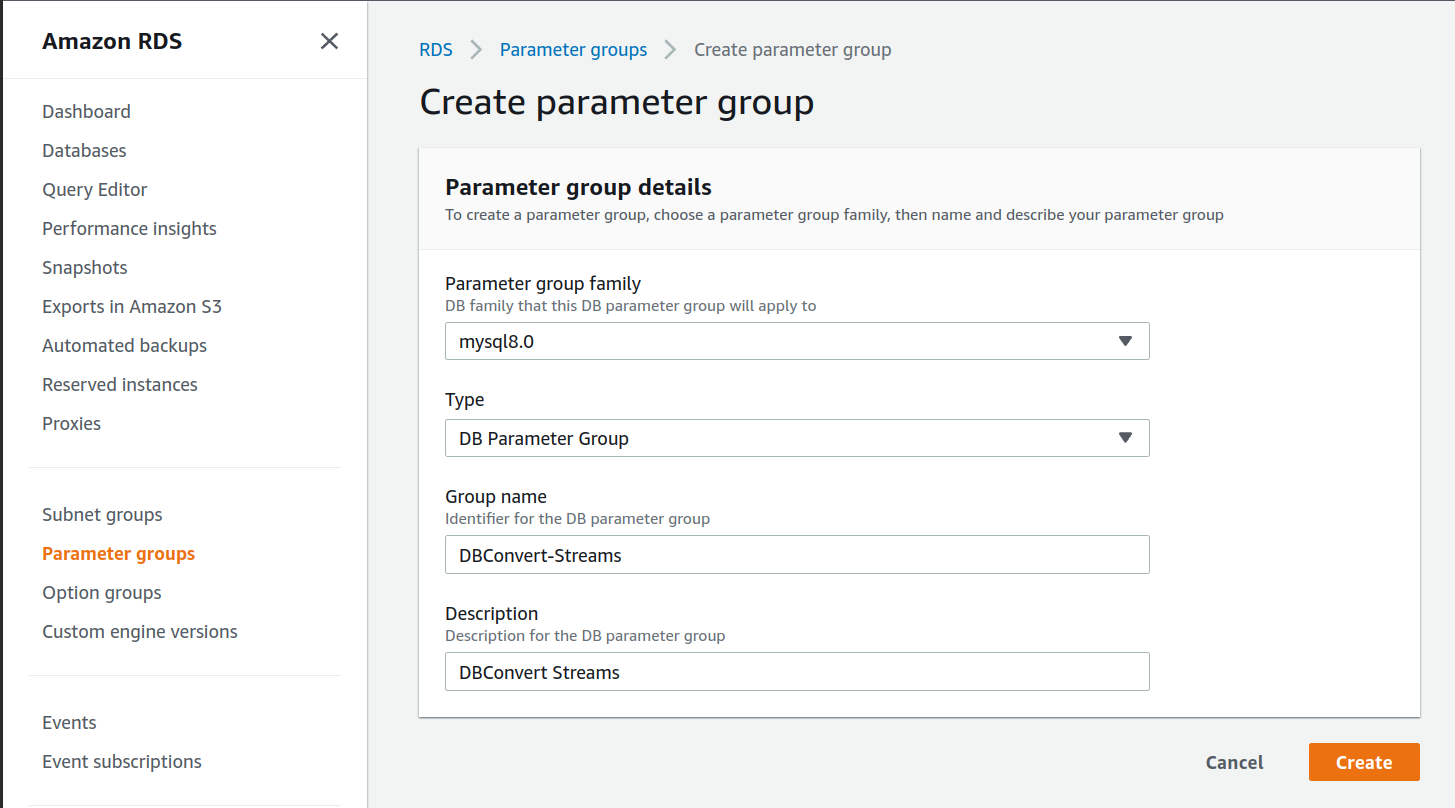The height and width of the screenshot is (808, 1455).
Task: Click the orange Create button
Action: pos(1364,762)
